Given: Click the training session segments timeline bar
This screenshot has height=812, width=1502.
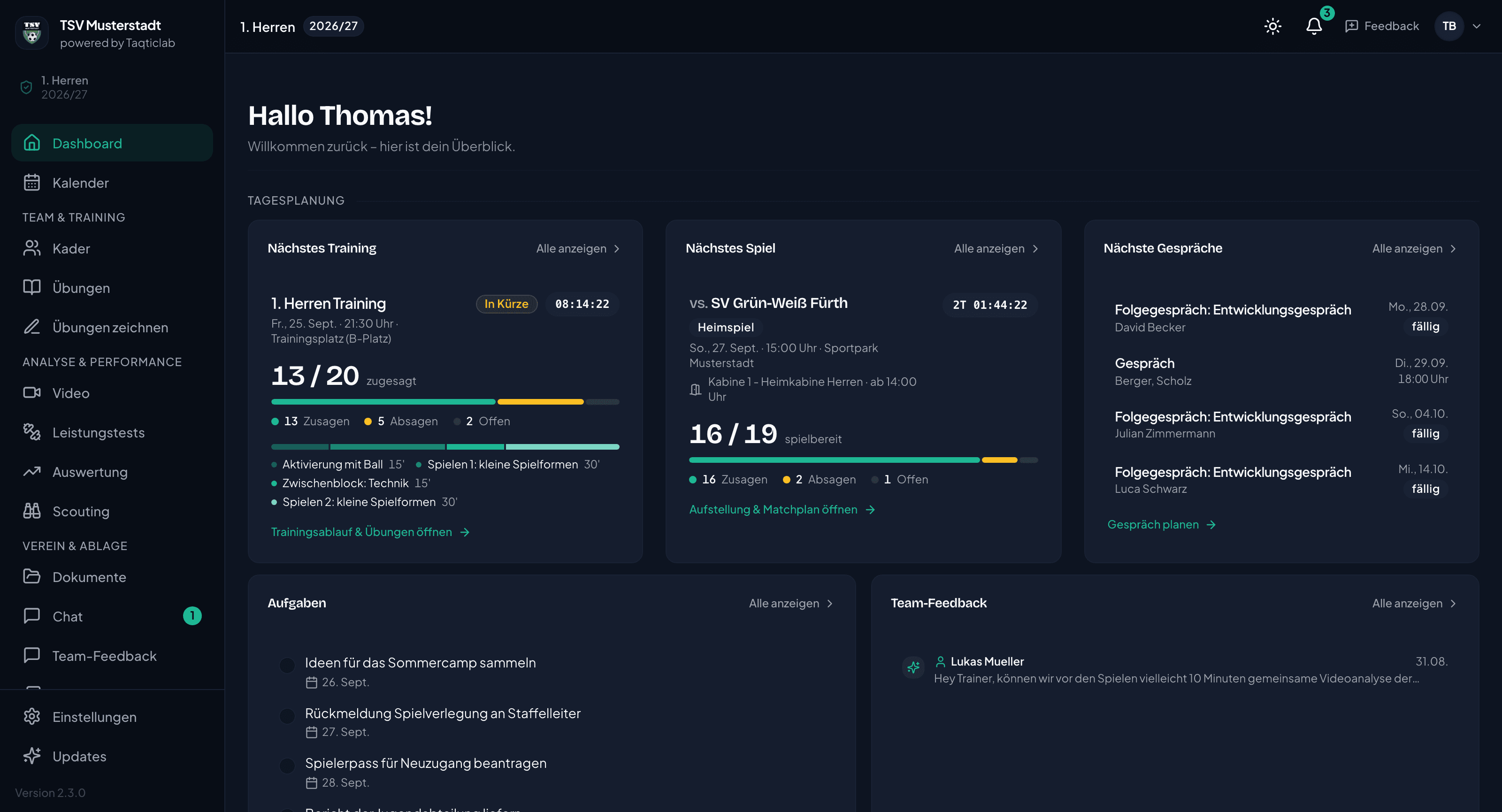Looking at the screenshot, I should point(445,447).
